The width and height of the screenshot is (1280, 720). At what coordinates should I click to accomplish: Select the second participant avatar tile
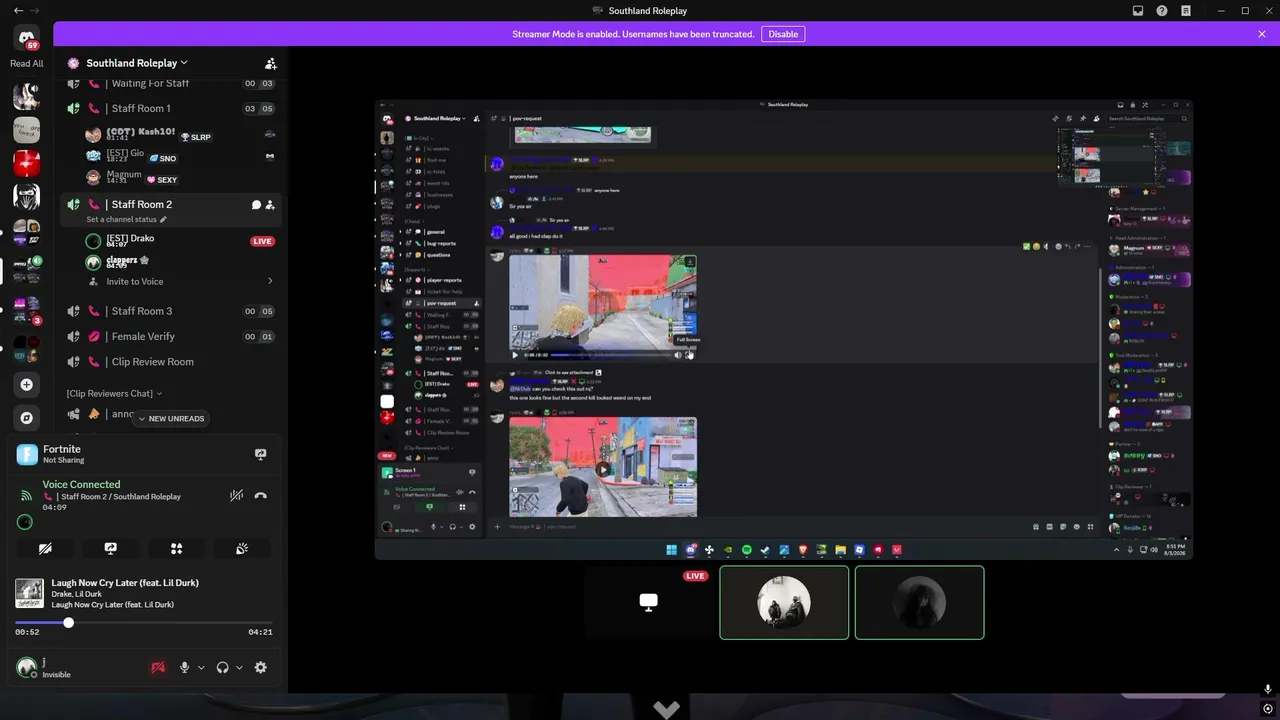[920, 602]
